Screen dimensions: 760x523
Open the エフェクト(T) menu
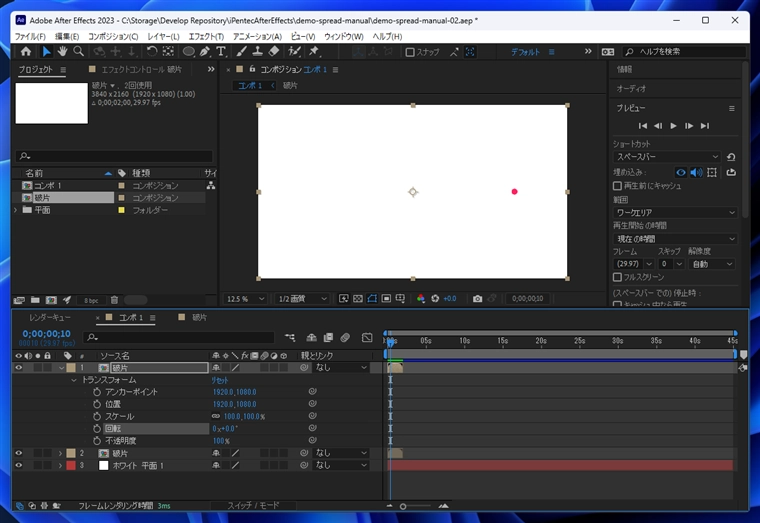point(206,36)
